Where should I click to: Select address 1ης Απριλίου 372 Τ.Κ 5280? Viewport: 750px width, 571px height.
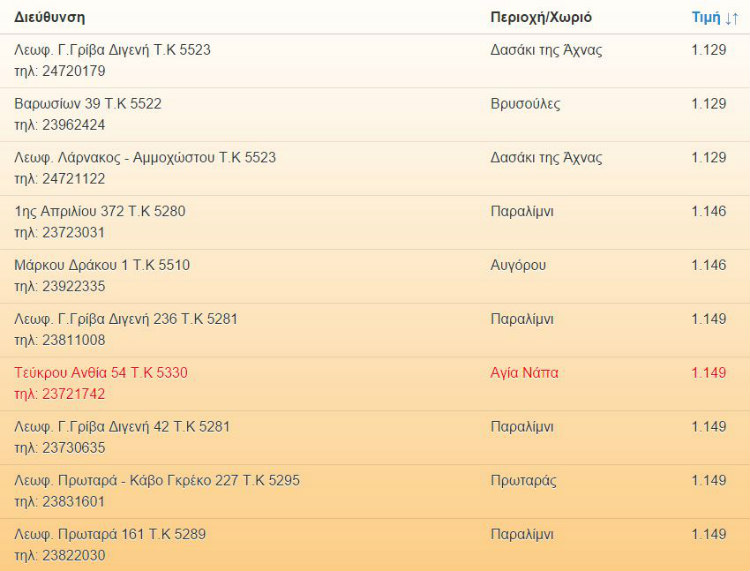[x=100, y=211]
